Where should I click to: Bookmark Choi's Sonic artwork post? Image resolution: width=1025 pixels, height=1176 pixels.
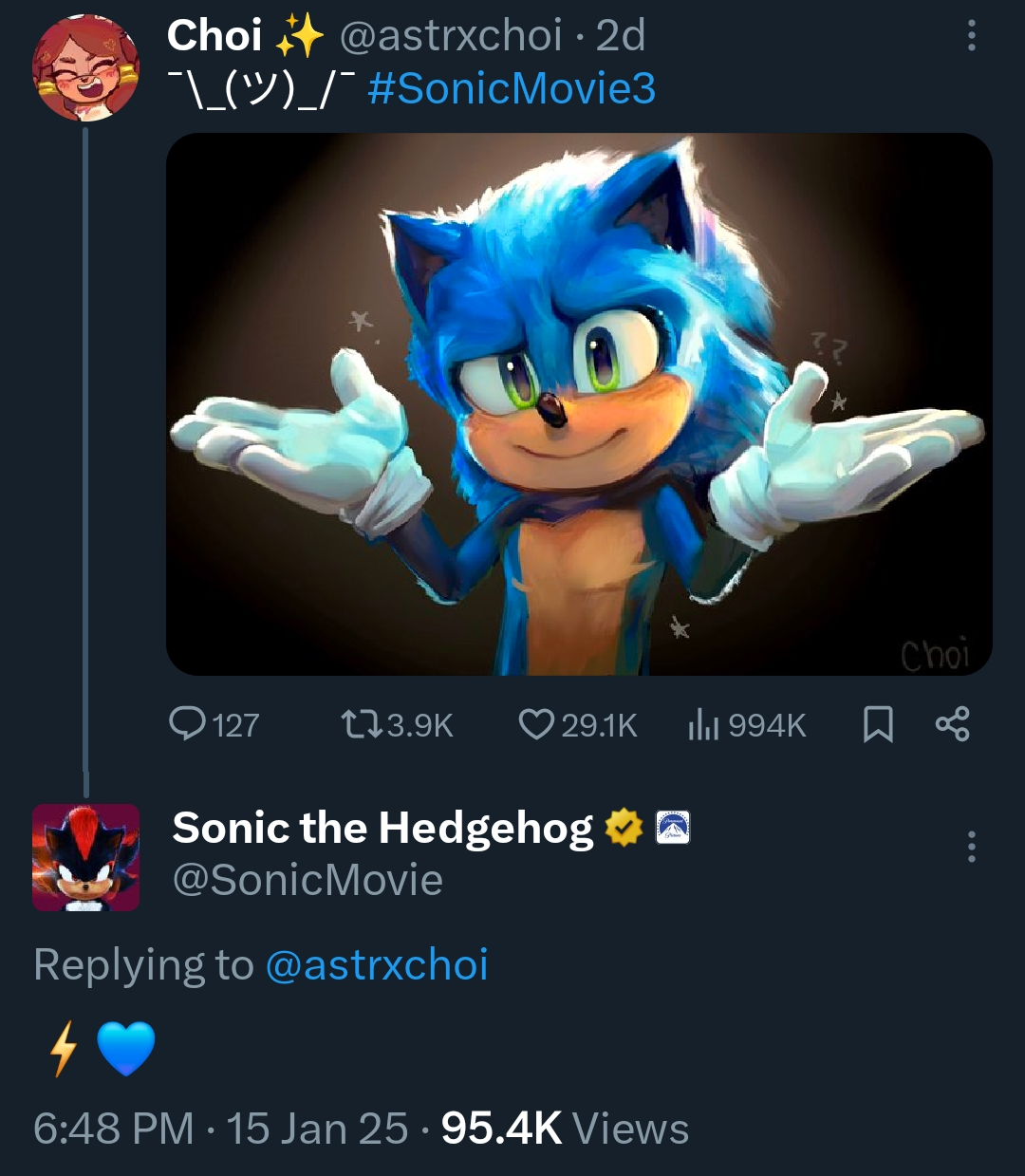[878, 725]
